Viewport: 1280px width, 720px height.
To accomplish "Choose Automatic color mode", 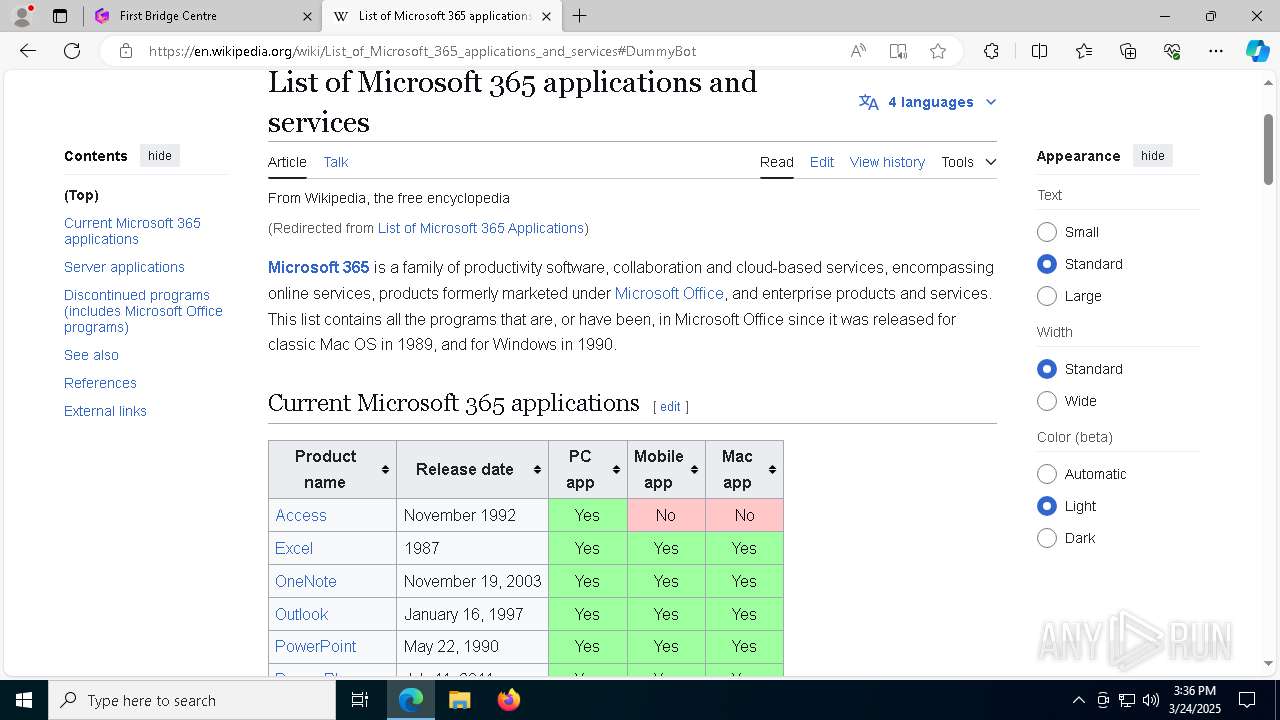I will (1047, 474).
